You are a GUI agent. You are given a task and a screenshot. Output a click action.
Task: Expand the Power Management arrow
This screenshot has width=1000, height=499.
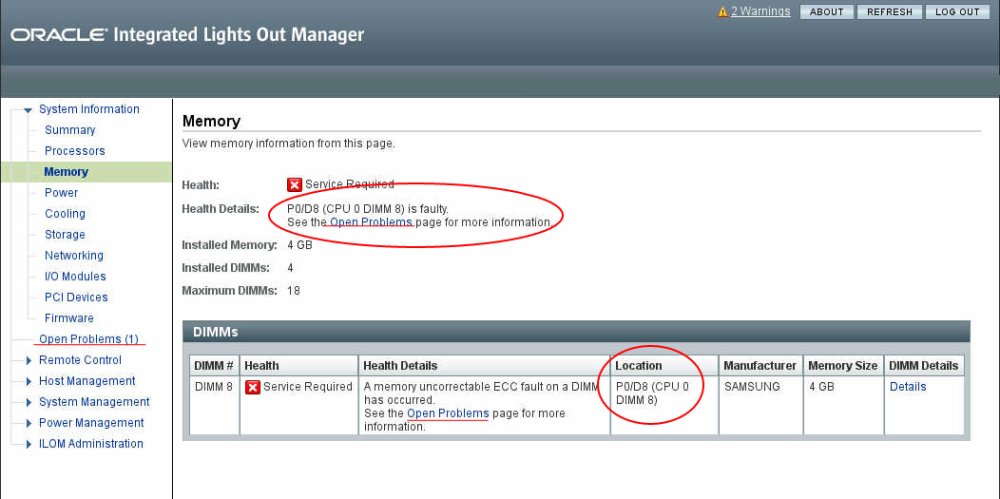pyautogui.click(x=29, y=424)
